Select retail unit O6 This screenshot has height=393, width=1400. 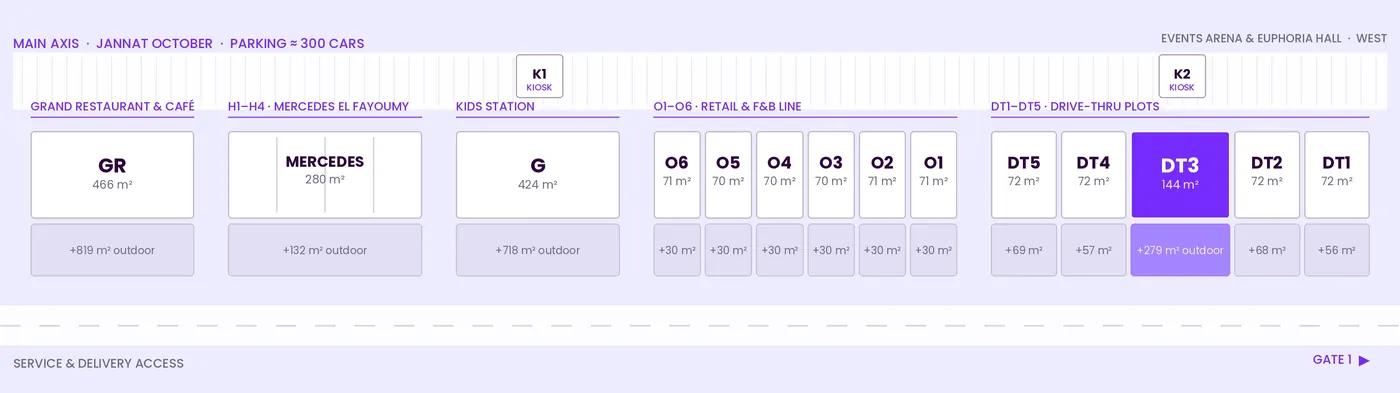tap(677, 175)
